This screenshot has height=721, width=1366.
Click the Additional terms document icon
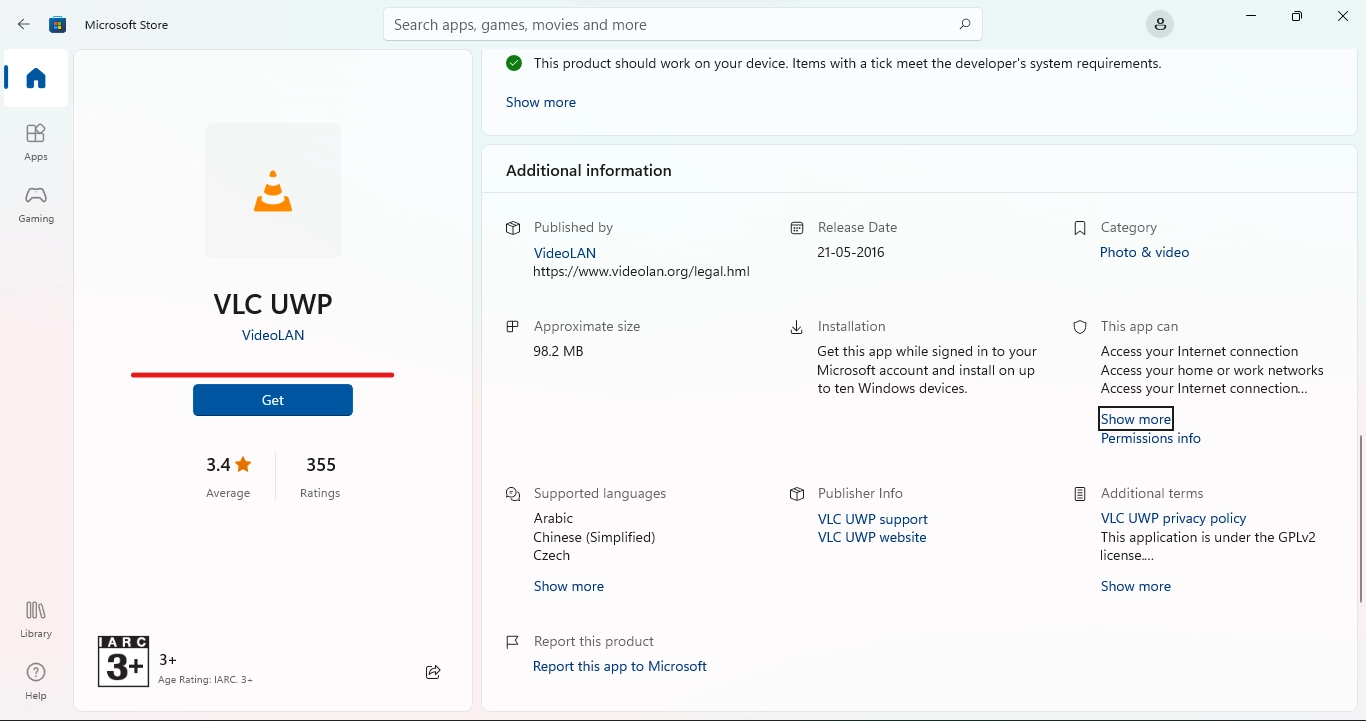click(1080, 494)
